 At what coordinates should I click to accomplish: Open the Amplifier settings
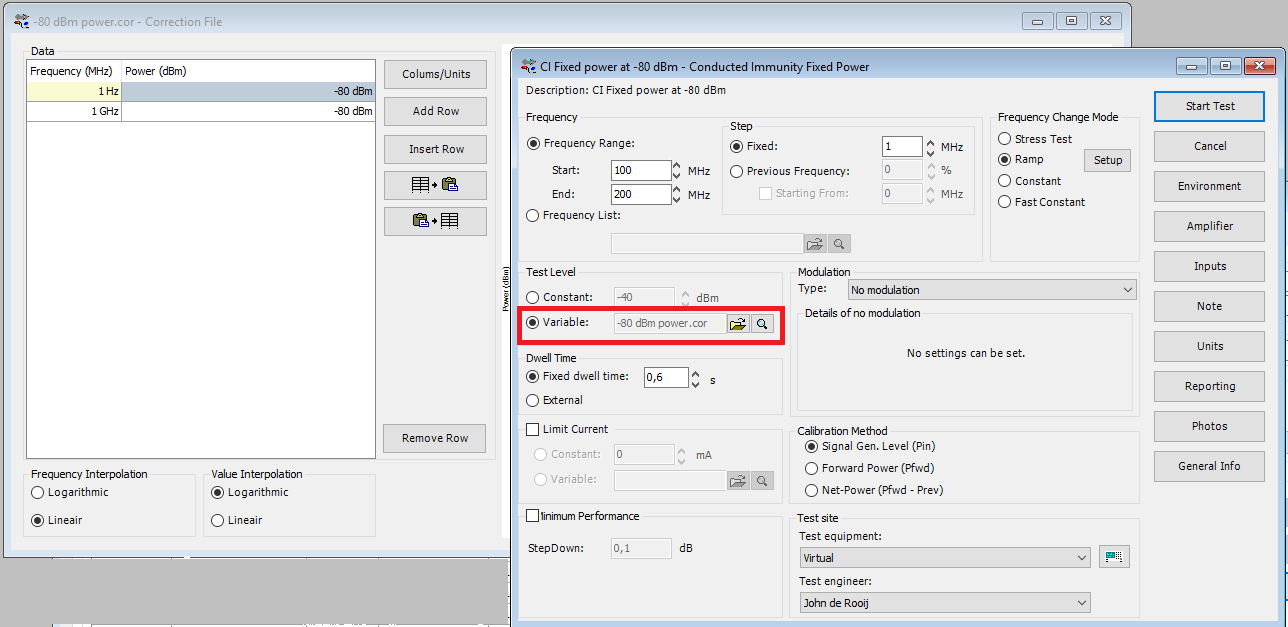[1210, 226]
